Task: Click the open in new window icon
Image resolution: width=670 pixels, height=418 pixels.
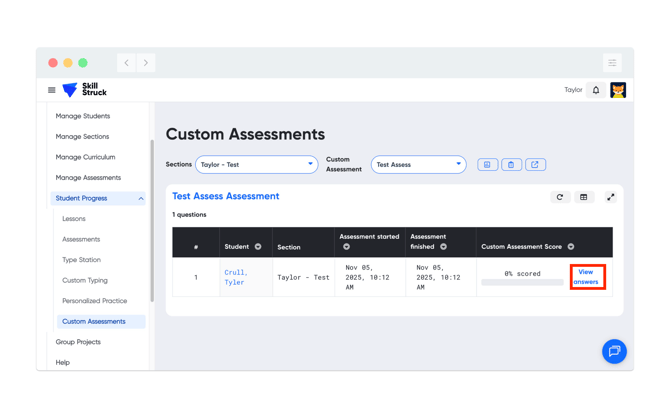Action: (535, 165)
